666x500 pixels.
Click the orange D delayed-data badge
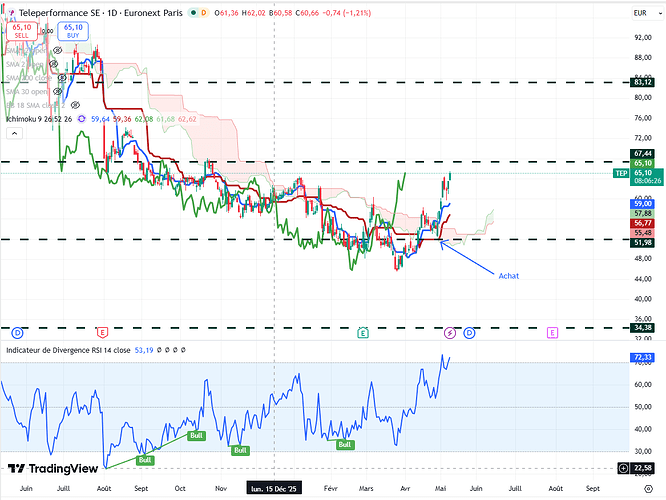click(x=204, y=13)
